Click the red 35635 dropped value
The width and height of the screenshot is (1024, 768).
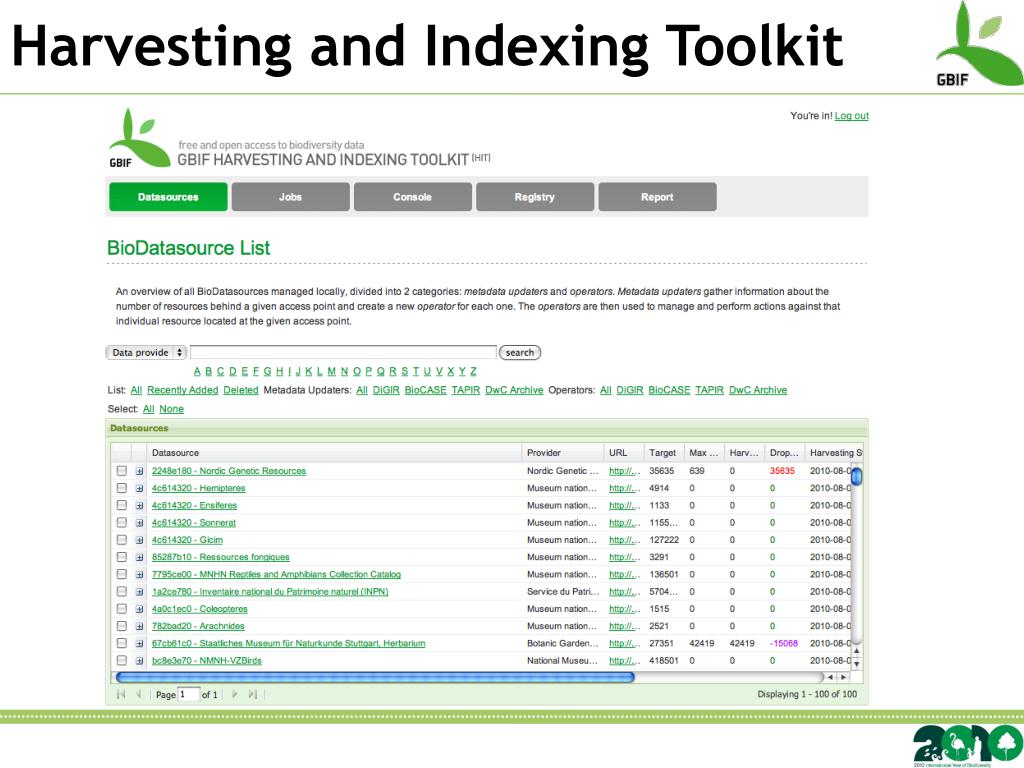(x=782, y=471)
